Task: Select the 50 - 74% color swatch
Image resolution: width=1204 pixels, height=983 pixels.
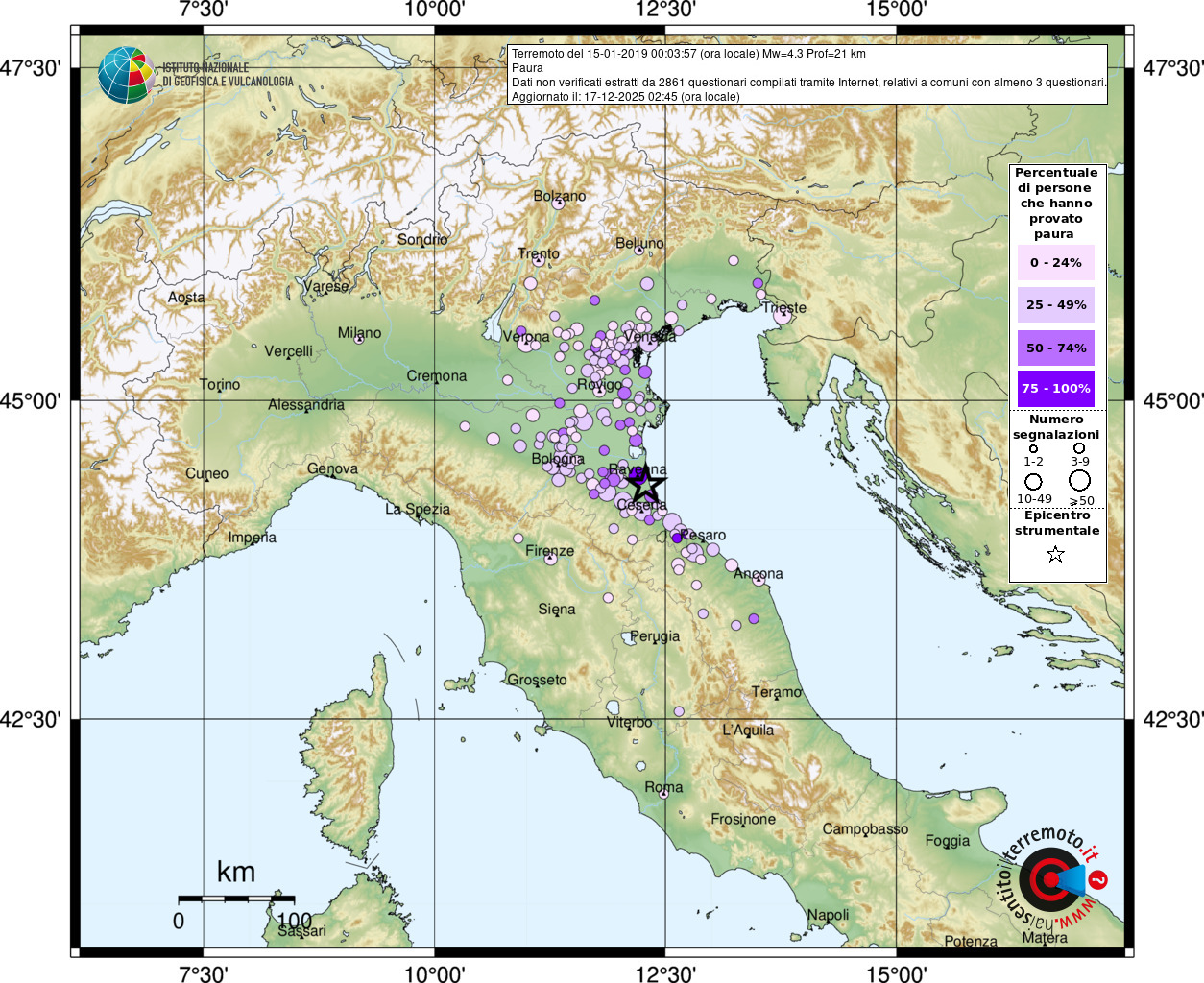Action: [x=1055, y=348]
